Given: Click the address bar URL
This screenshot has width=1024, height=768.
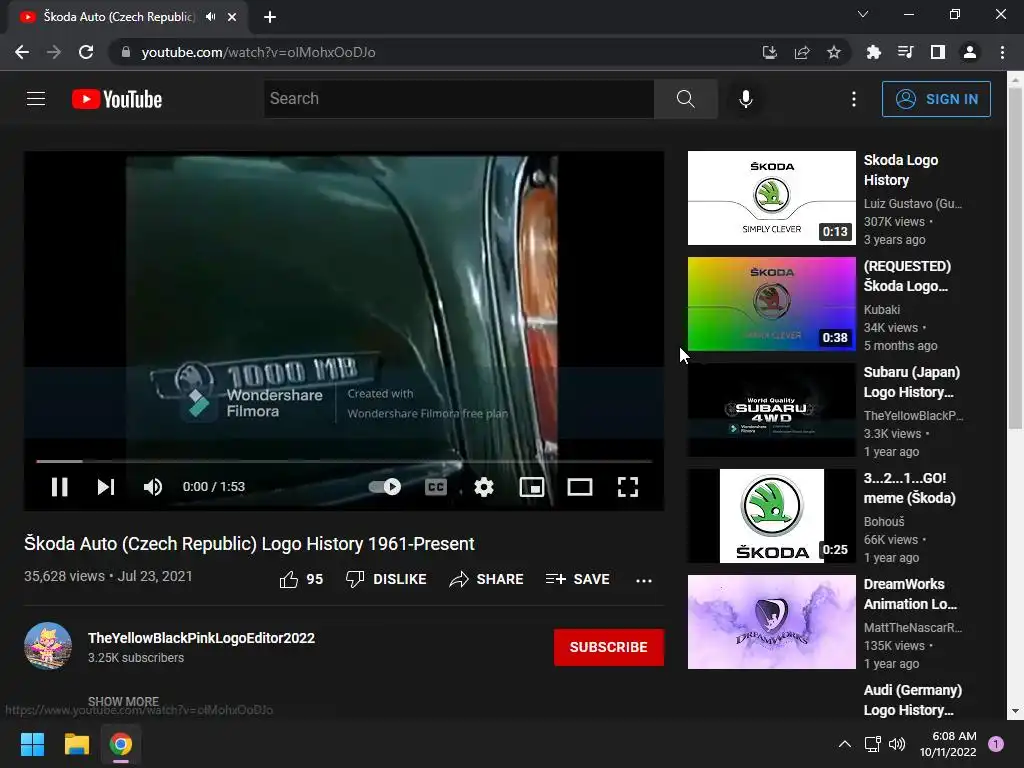Looking at the screenshot, I should 259,52.
